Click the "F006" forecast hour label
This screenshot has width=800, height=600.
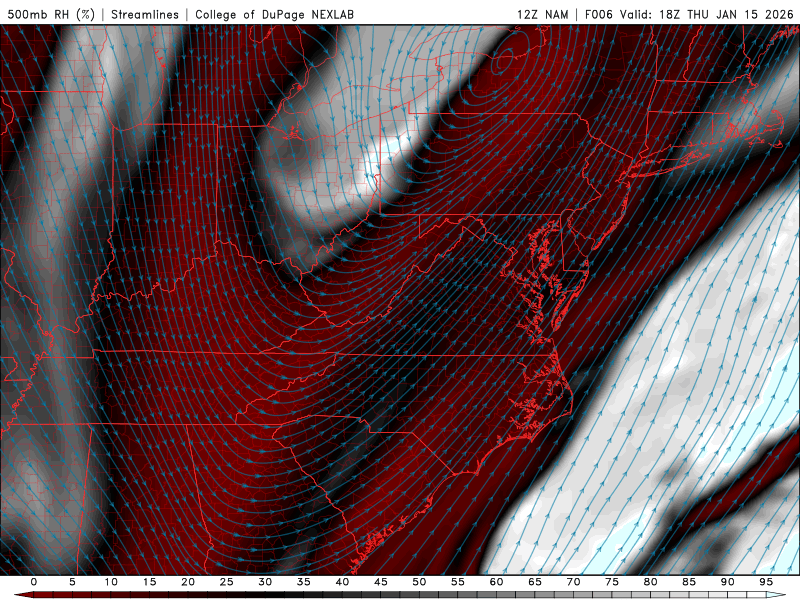pos(598,14)
